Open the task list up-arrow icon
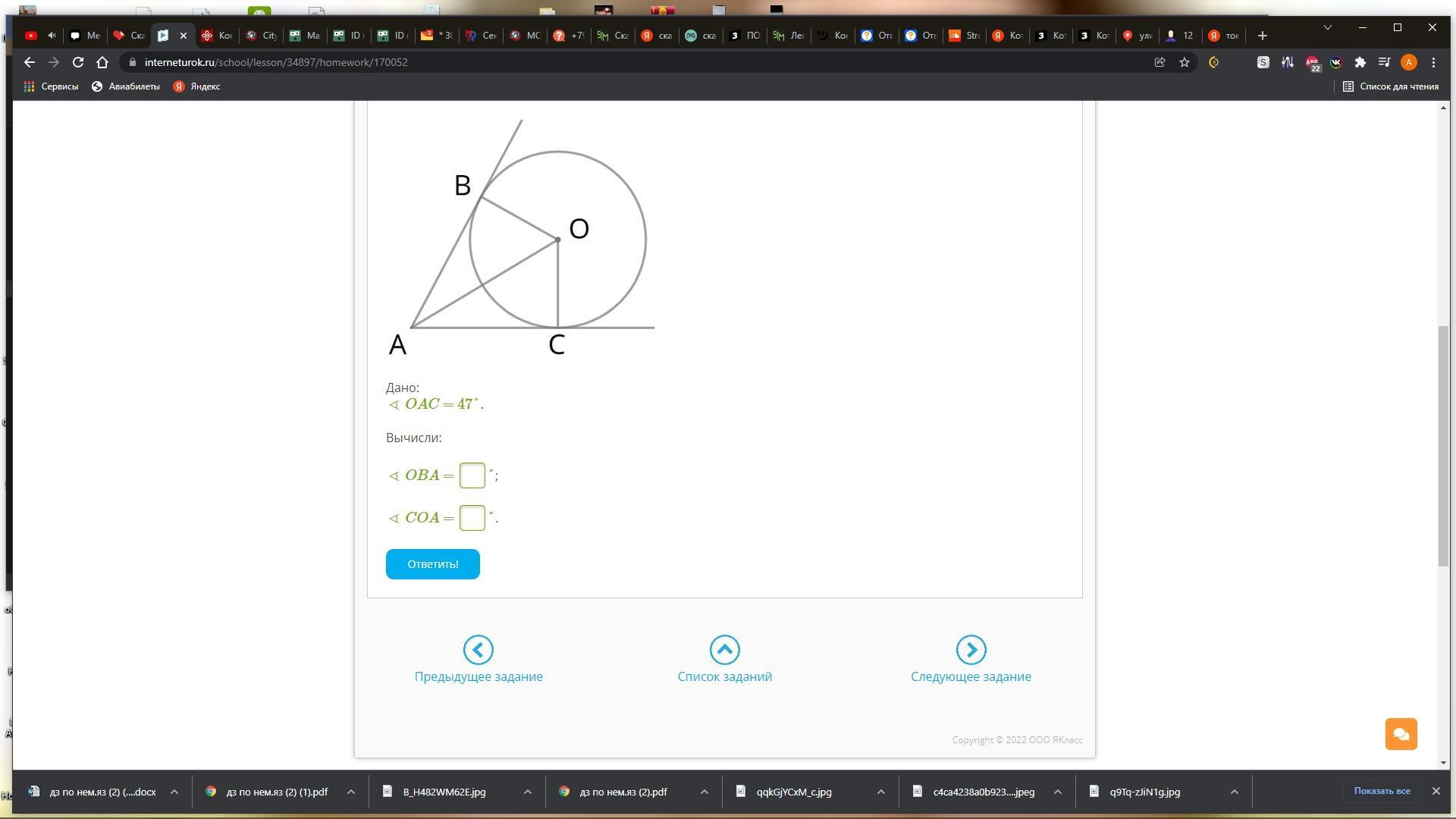The image size is (1456, 819). pos(724,650)
